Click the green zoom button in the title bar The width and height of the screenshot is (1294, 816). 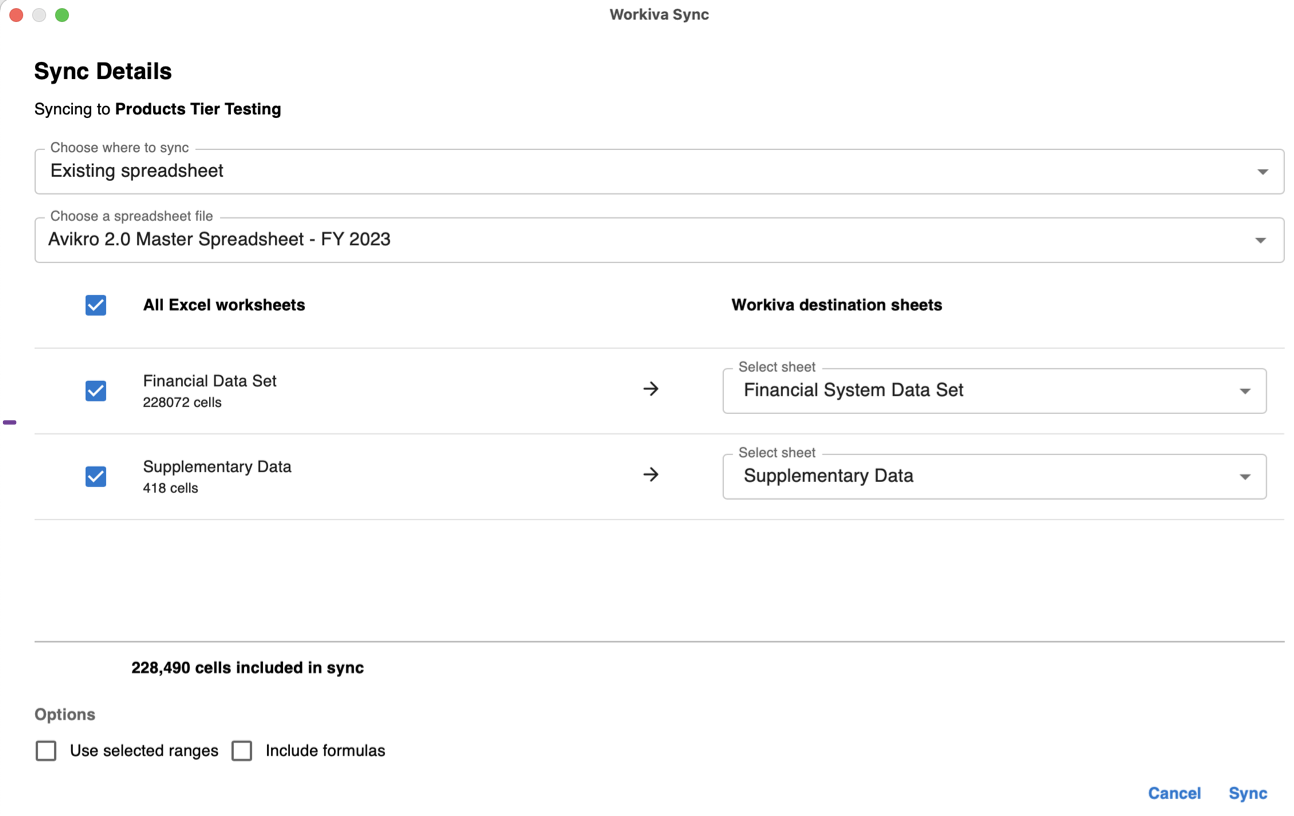tap(62, 15)
